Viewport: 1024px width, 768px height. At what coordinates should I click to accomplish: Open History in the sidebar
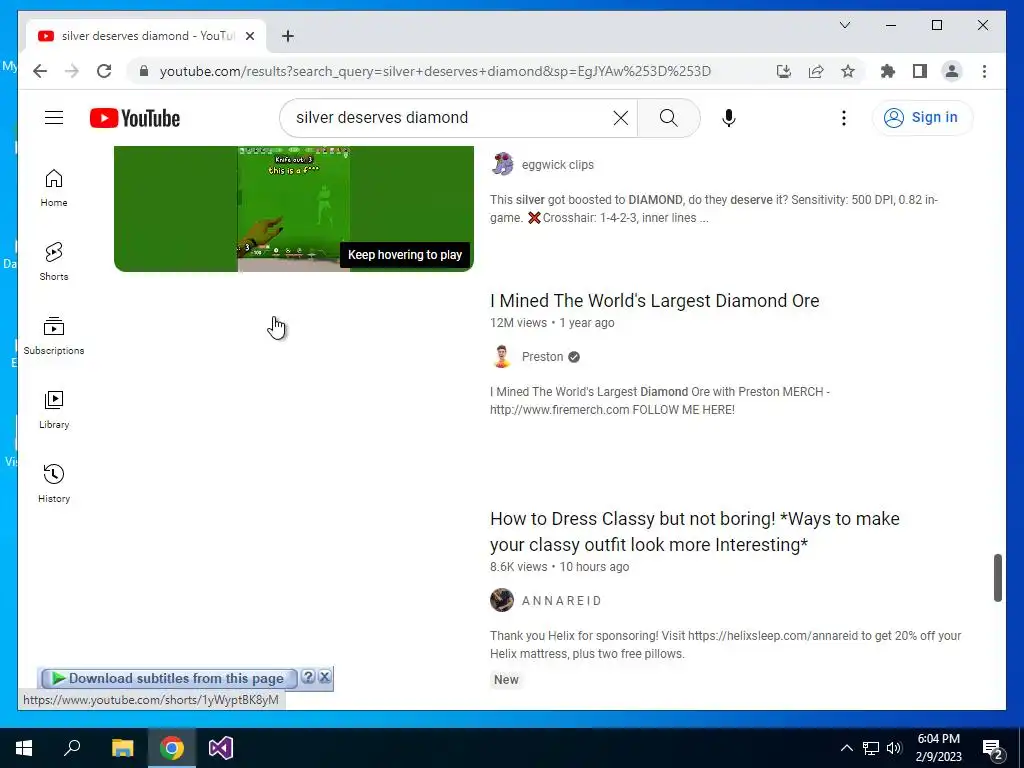tap(54, 483)
